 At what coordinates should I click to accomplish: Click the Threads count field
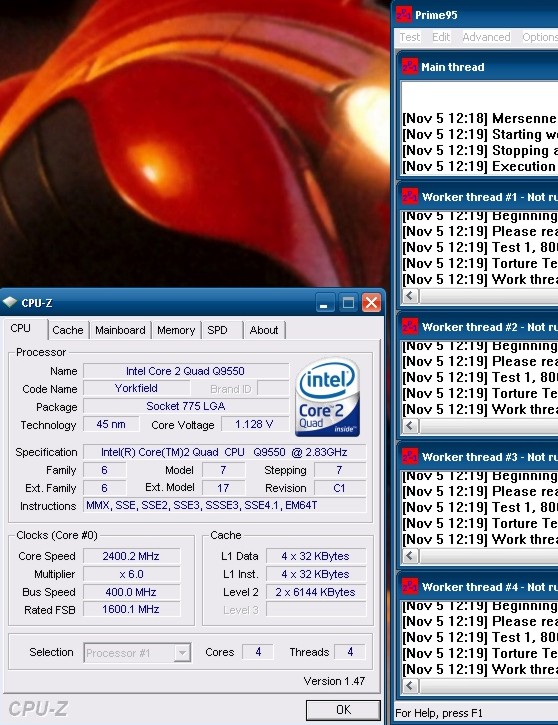pos(350,652)
